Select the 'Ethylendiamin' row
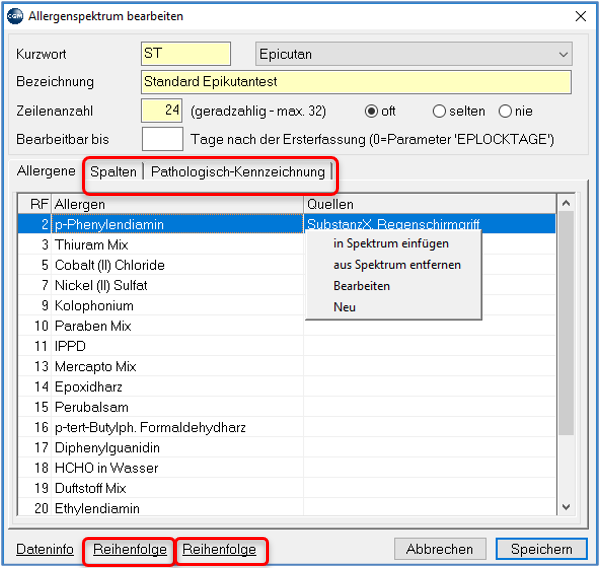600x568 pixels. [287, 508]
